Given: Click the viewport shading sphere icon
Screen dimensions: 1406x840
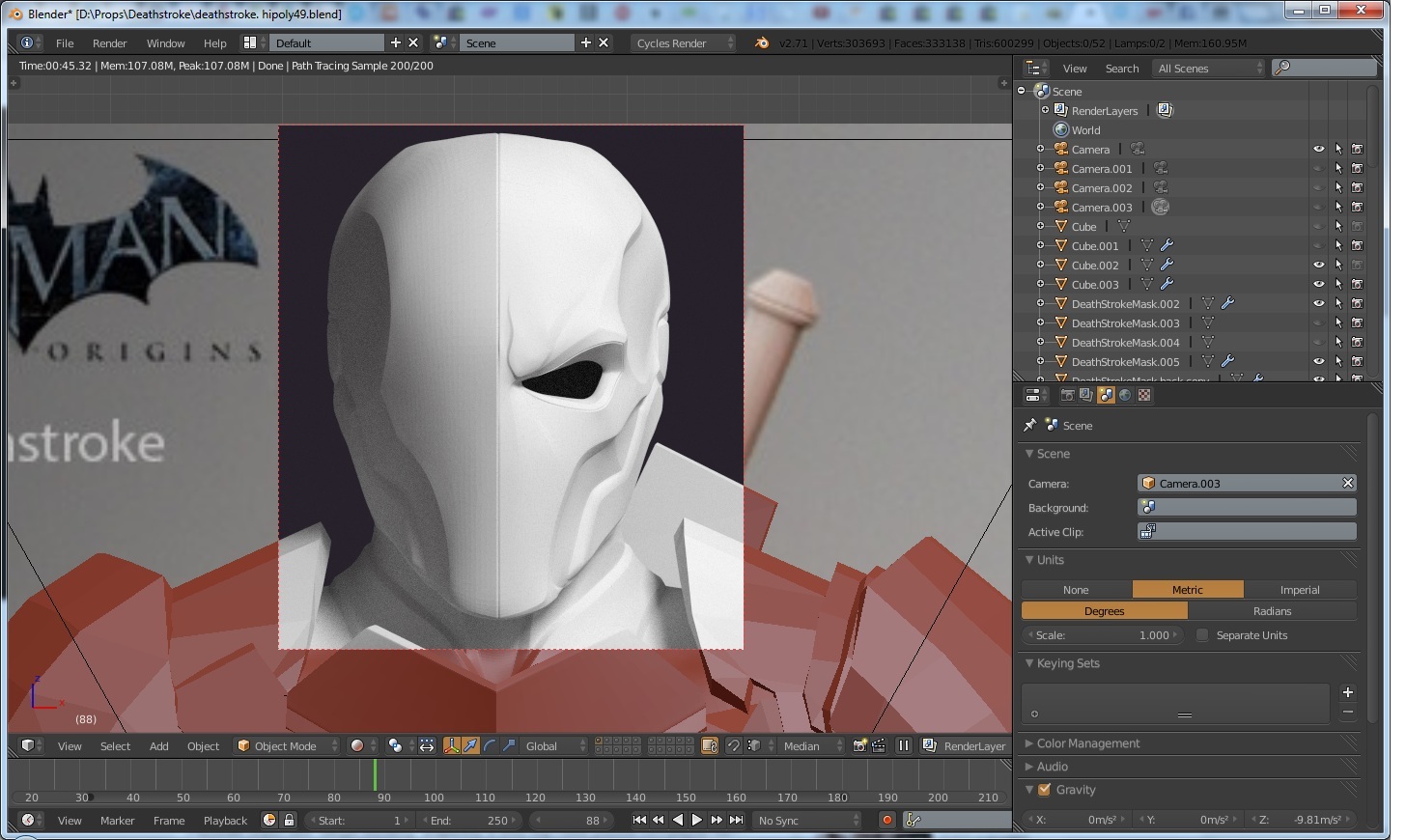Looking at the screenshot, I should click(357, 745).
